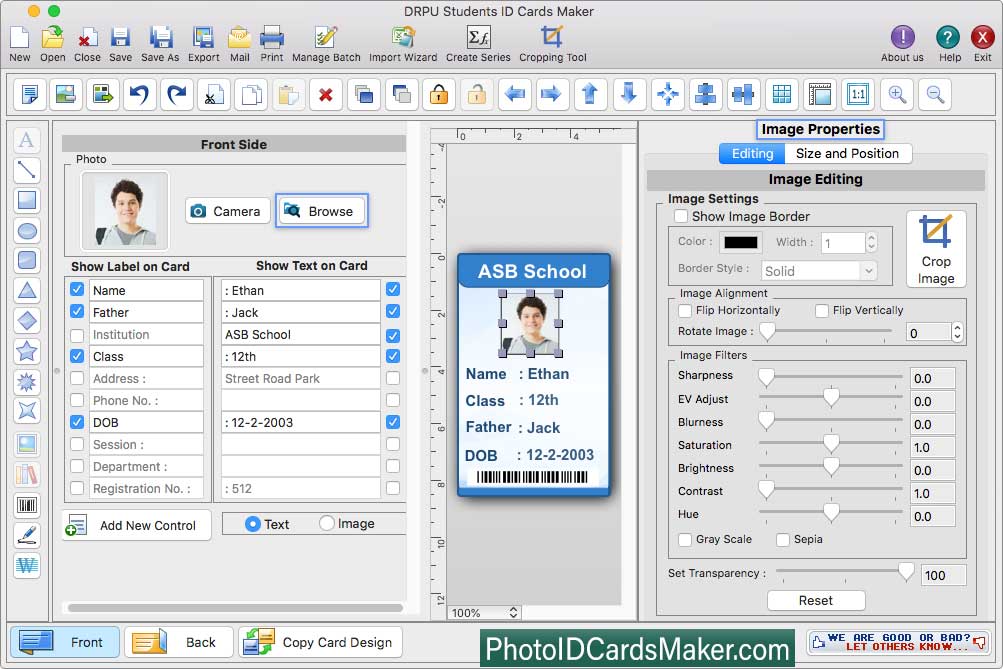Viewport: 1003px width, 669px height.
Task: Enable Sepia filter
Action: [783, 539]
